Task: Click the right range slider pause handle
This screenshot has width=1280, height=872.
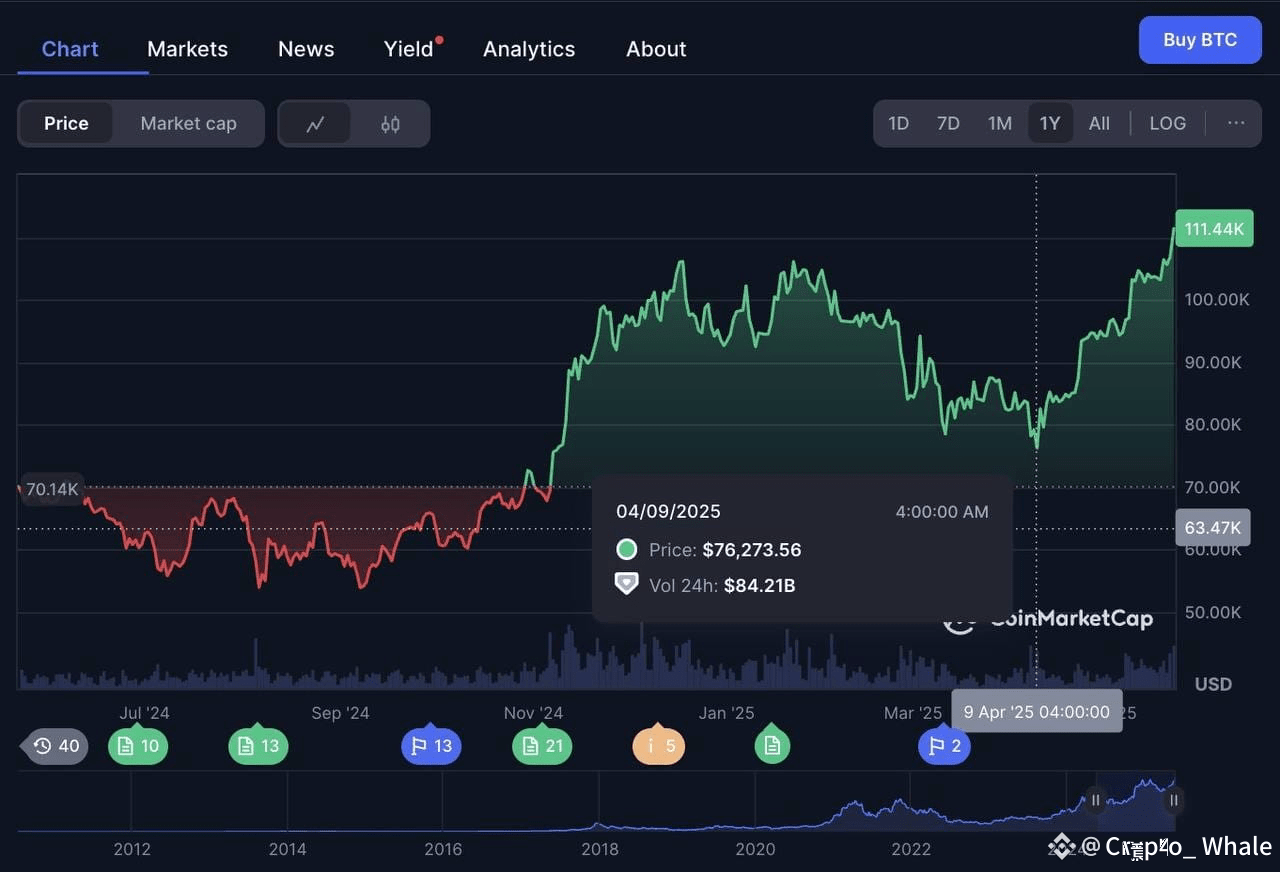Action: (1174, 800)
